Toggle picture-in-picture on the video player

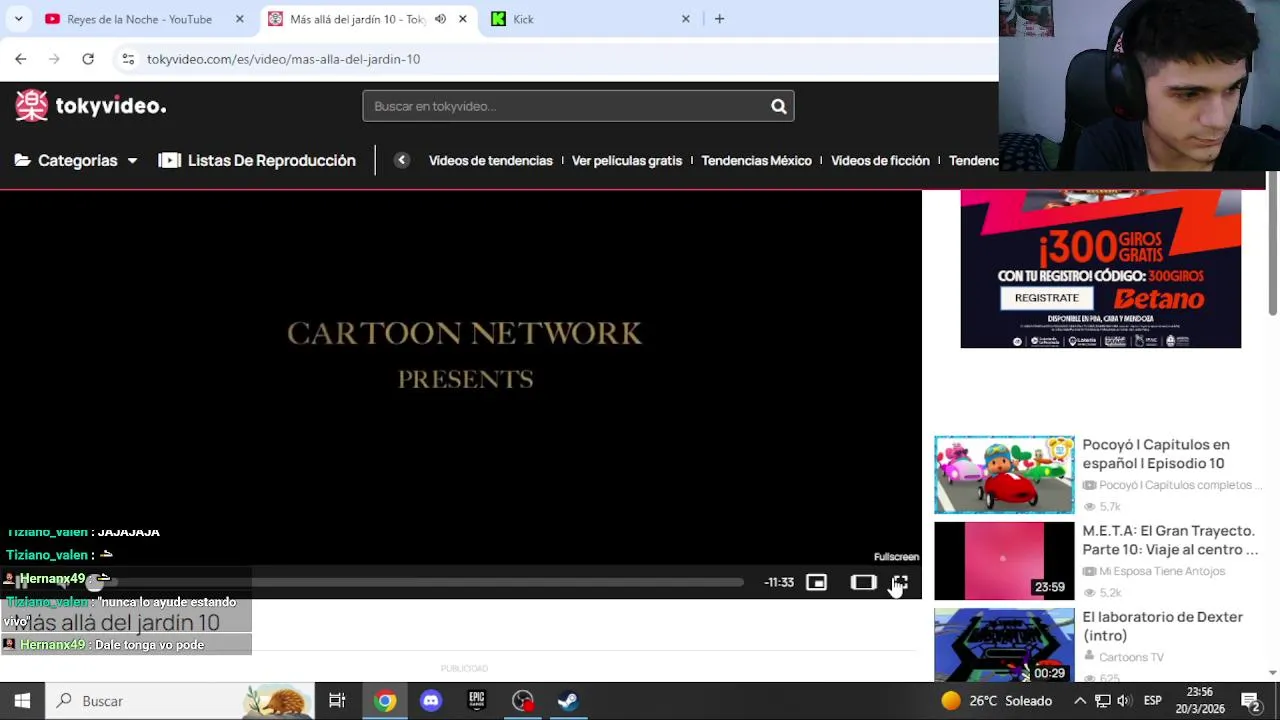[816, 582]
